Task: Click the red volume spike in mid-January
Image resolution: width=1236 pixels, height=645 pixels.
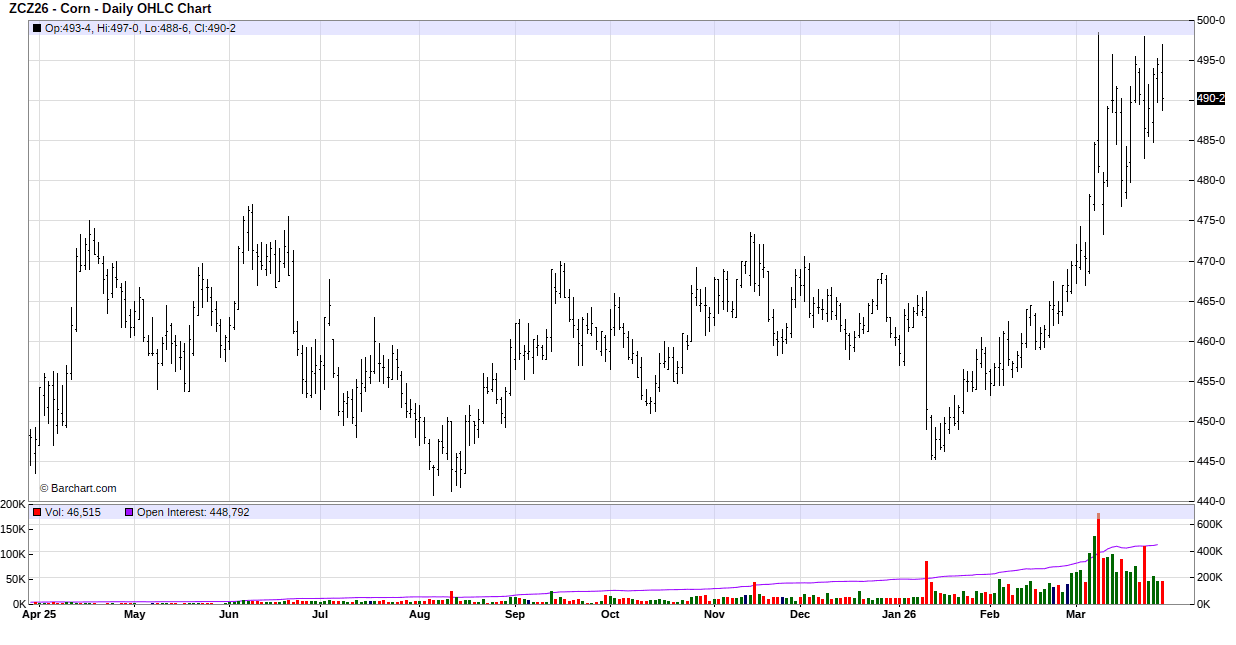Action: [x=927, y=582]
